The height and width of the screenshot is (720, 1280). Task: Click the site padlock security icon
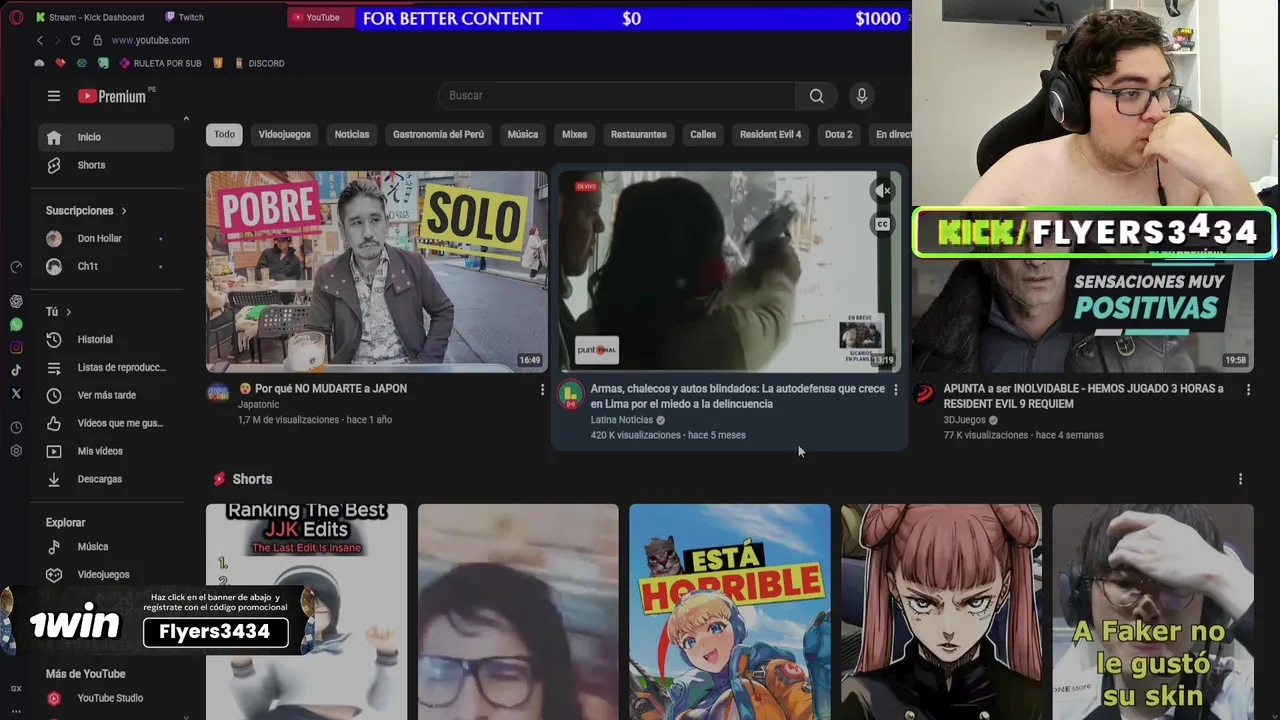(x=97, y=40)
